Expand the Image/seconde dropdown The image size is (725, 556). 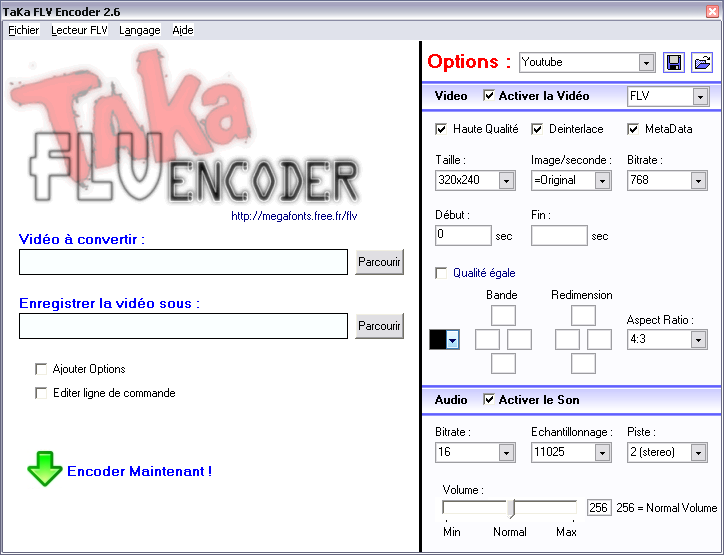[x=602, y=181]
